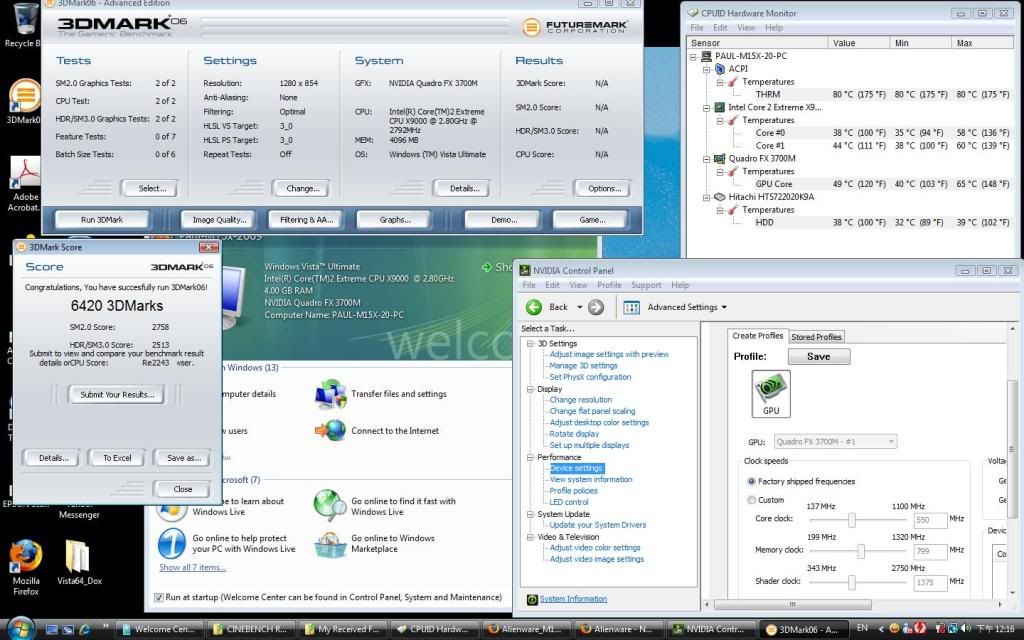Image resolution: width=1024 pixels, height=640 pixels.
Task: Click the ACPI icon in Hardware Monitor tree
Action: pos(720,69)
